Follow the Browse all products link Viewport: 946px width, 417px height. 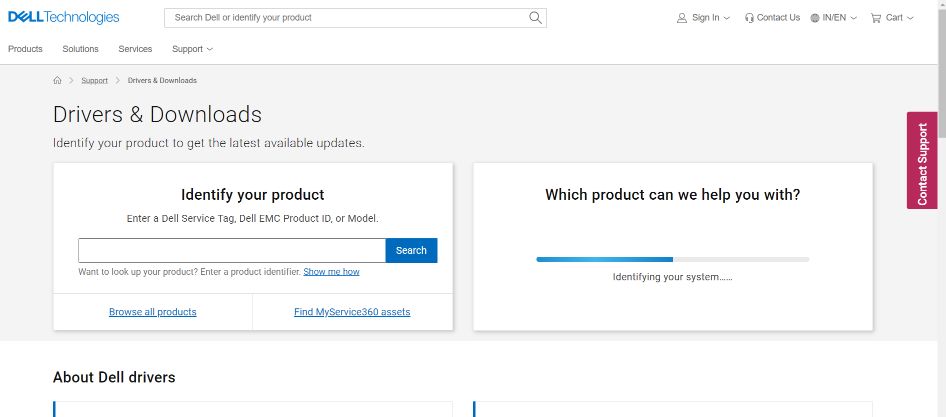152,312
